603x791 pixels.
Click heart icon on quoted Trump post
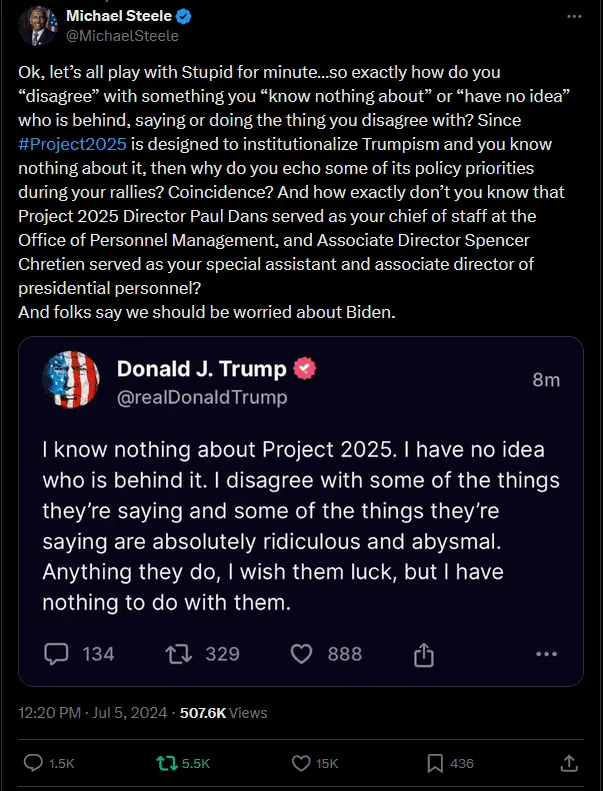point(302,654)
